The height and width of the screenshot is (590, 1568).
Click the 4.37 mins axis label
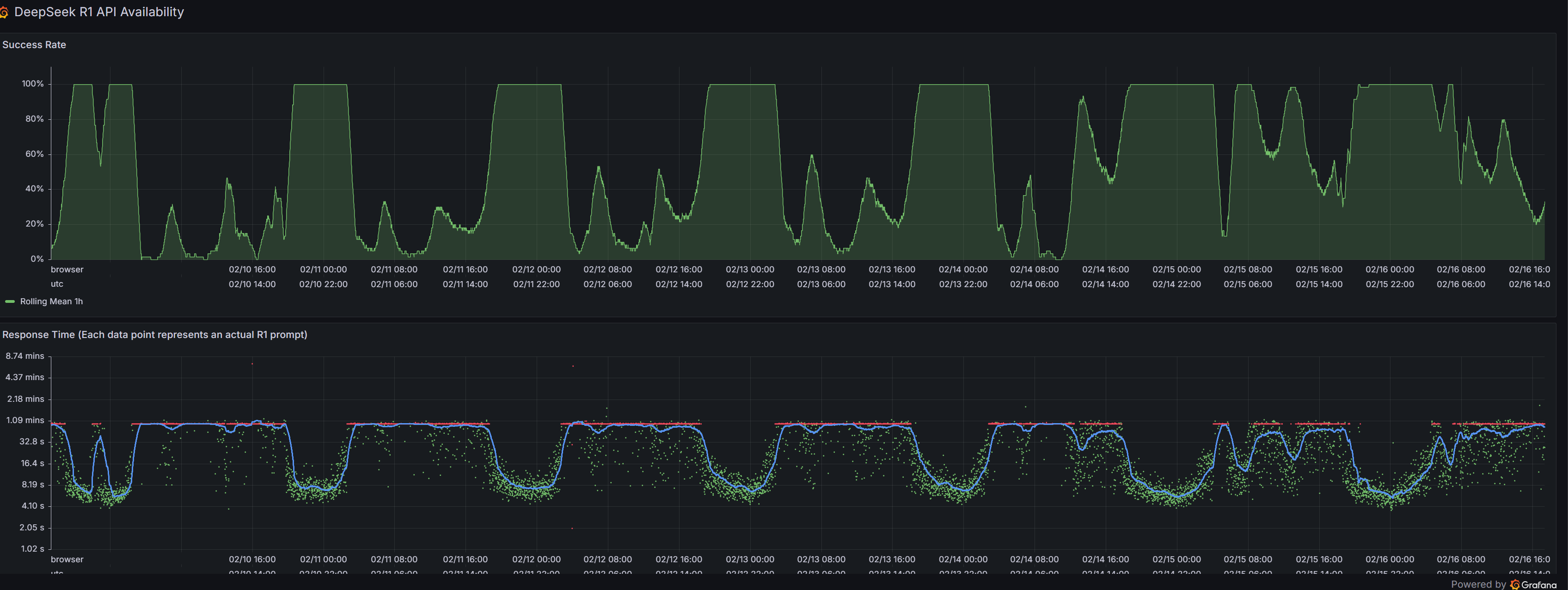25,377
